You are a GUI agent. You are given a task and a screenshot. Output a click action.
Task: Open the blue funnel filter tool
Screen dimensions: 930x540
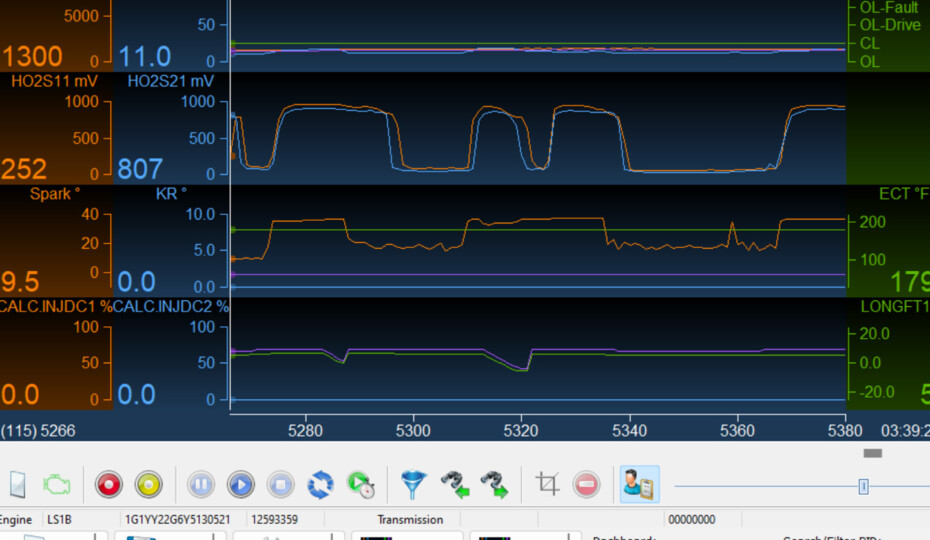coord(413,485)
